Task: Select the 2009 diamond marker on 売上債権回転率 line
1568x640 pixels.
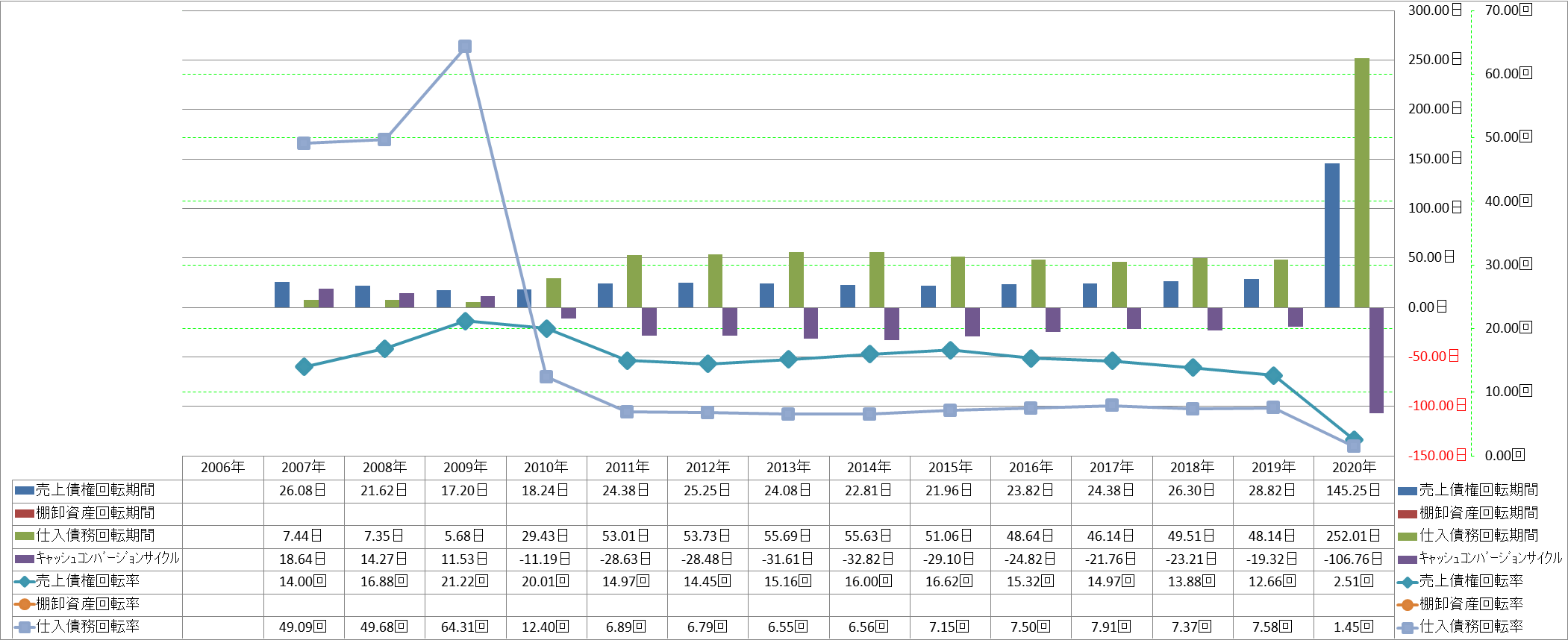Action: pyautogui.click(x=465, y=321)
